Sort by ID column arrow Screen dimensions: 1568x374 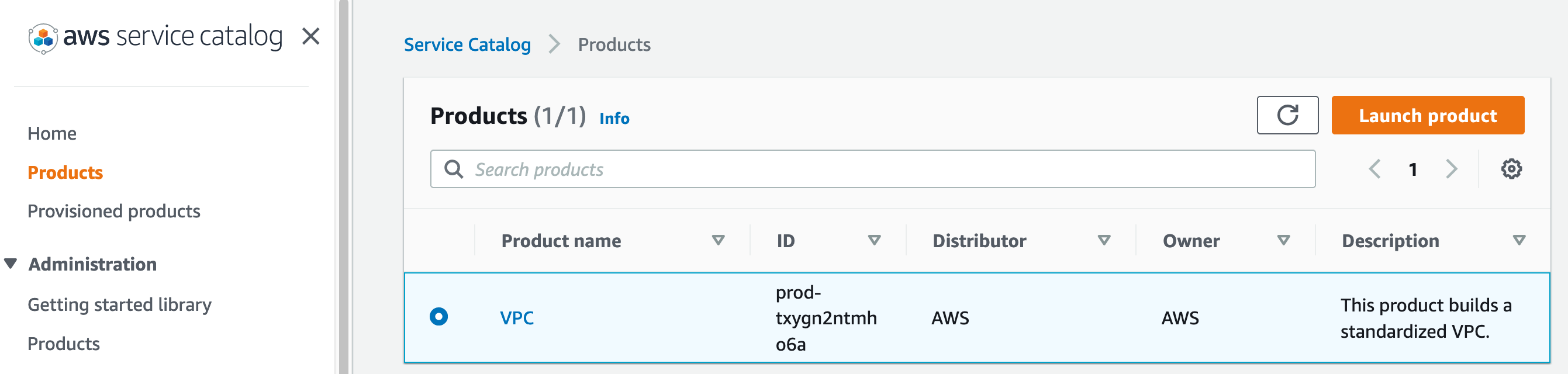click(x=874, y=240)
